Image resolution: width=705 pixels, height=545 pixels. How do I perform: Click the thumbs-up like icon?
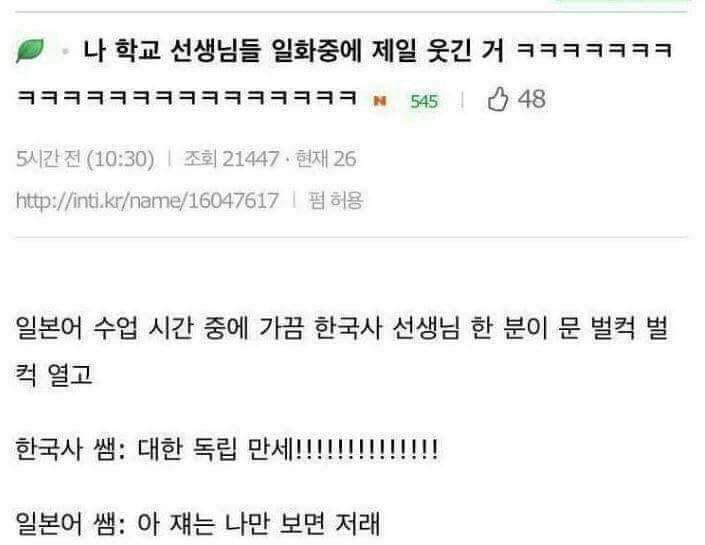pyautogui.click(x=498, y=99)
